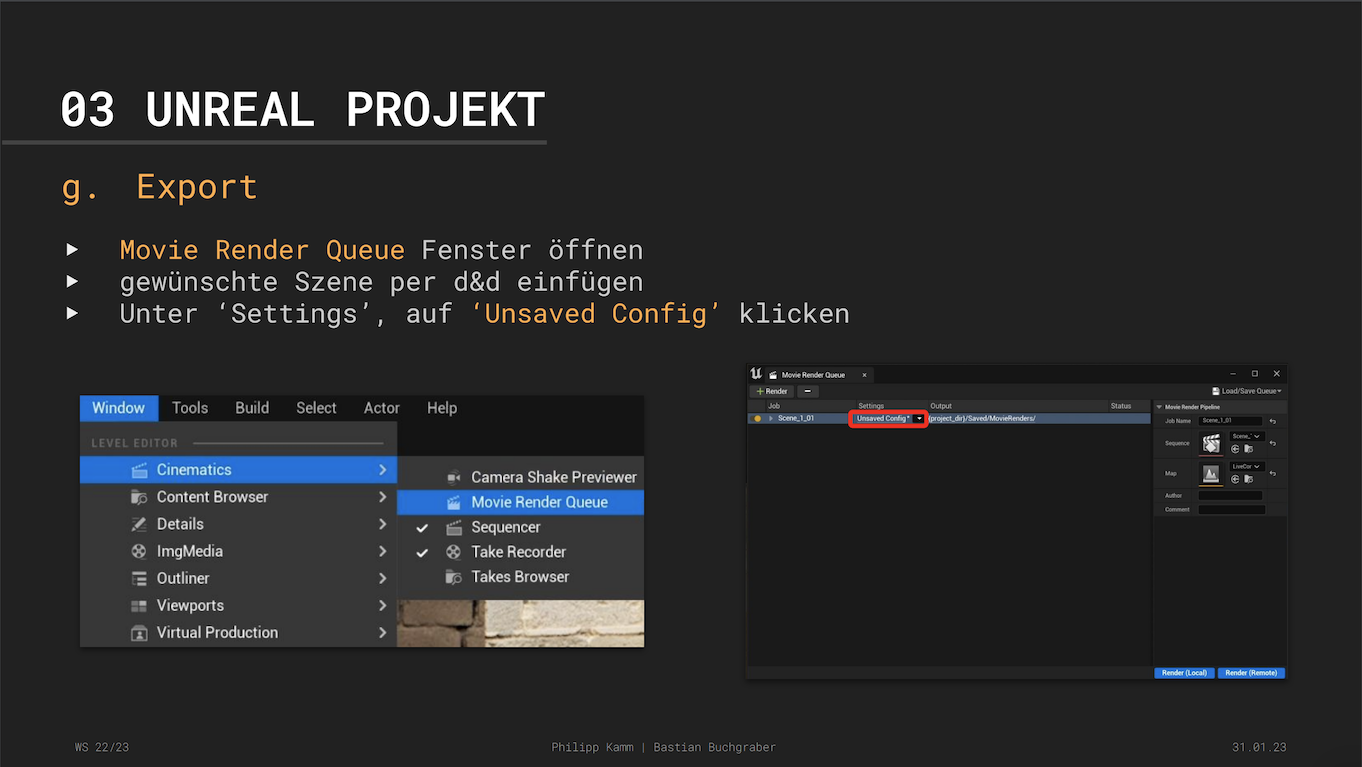Reset the Job Name value arrow
Viewport: 1362px width, 767px height.
pyautogui.click(x=1273, y=421)
